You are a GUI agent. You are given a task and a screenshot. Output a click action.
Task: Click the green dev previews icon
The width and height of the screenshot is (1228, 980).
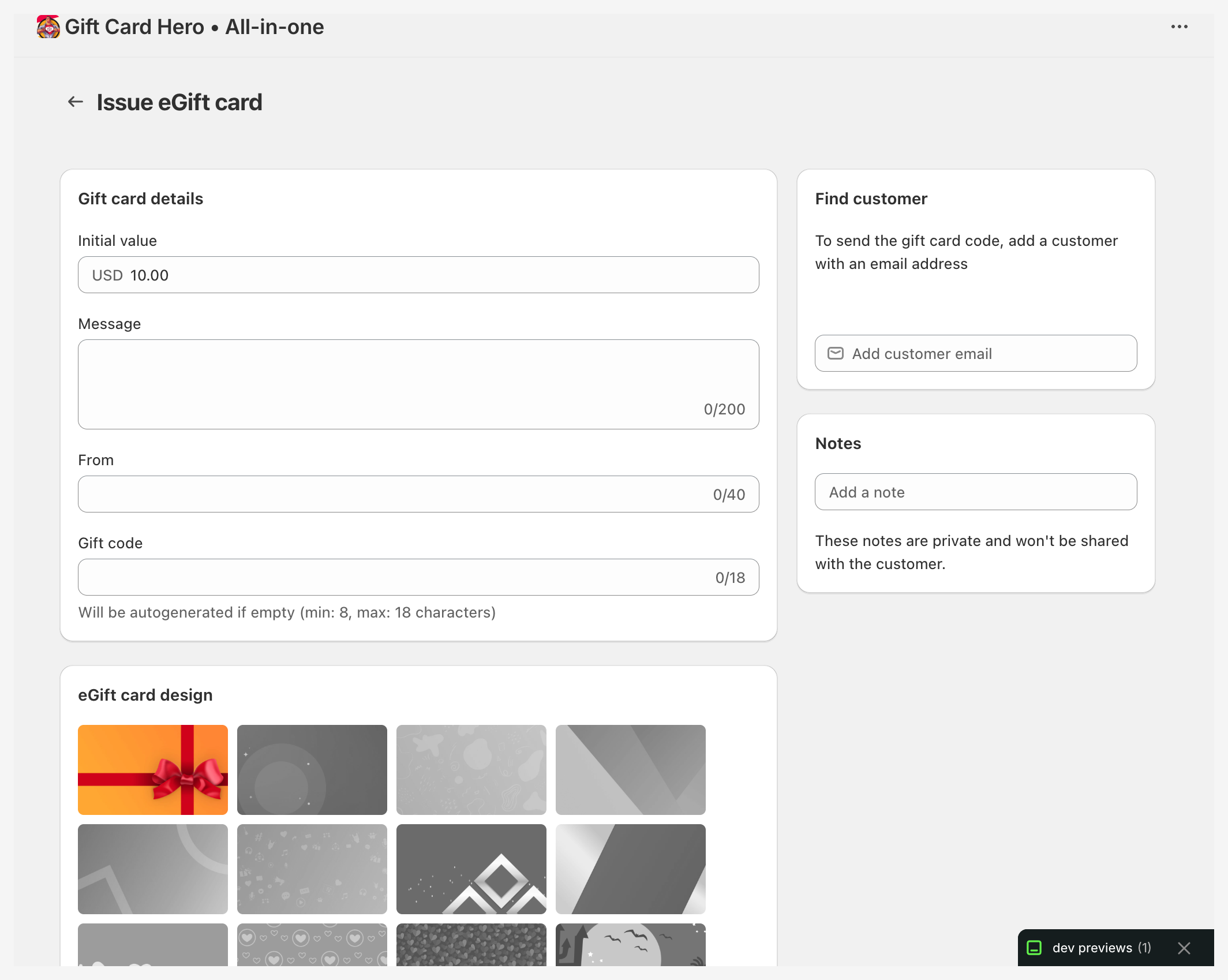tap(1034, 948)
